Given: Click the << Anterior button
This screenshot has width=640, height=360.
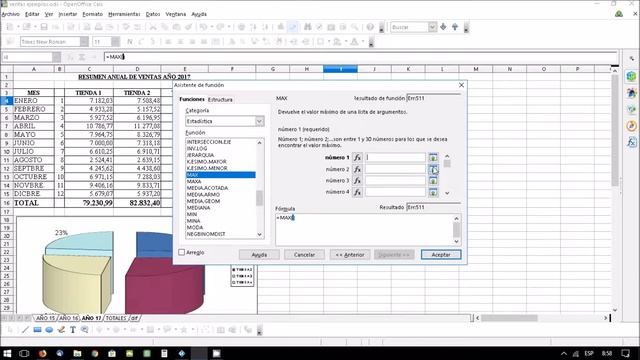Looking at the screenshot, I should 350,255.
